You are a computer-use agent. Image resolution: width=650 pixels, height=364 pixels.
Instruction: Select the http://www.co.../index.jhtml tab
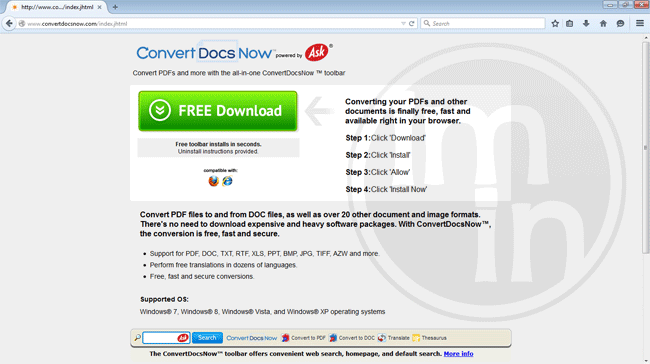coord(57,7)
